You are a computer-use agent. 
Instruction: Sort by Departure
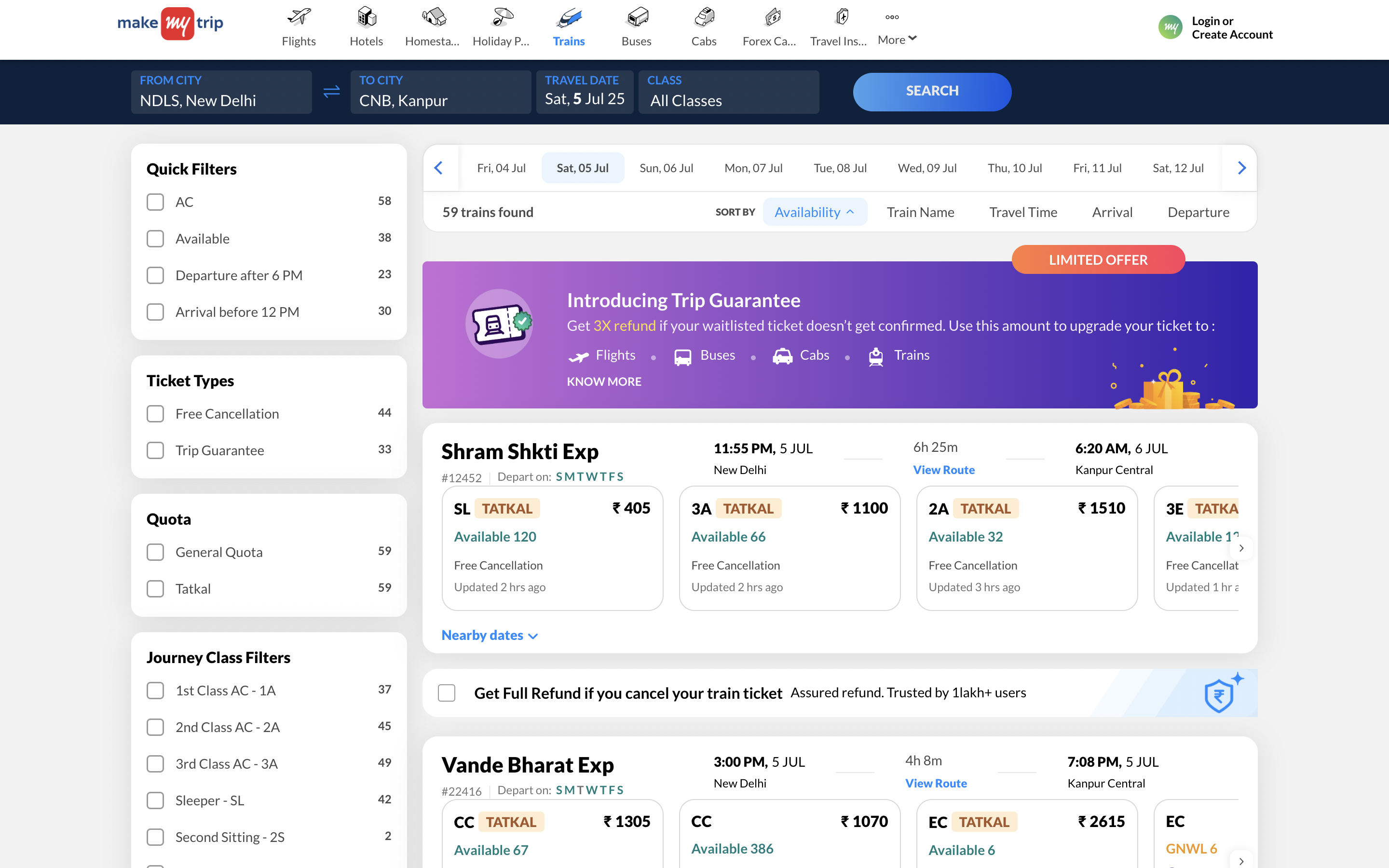pos(1198,212)
